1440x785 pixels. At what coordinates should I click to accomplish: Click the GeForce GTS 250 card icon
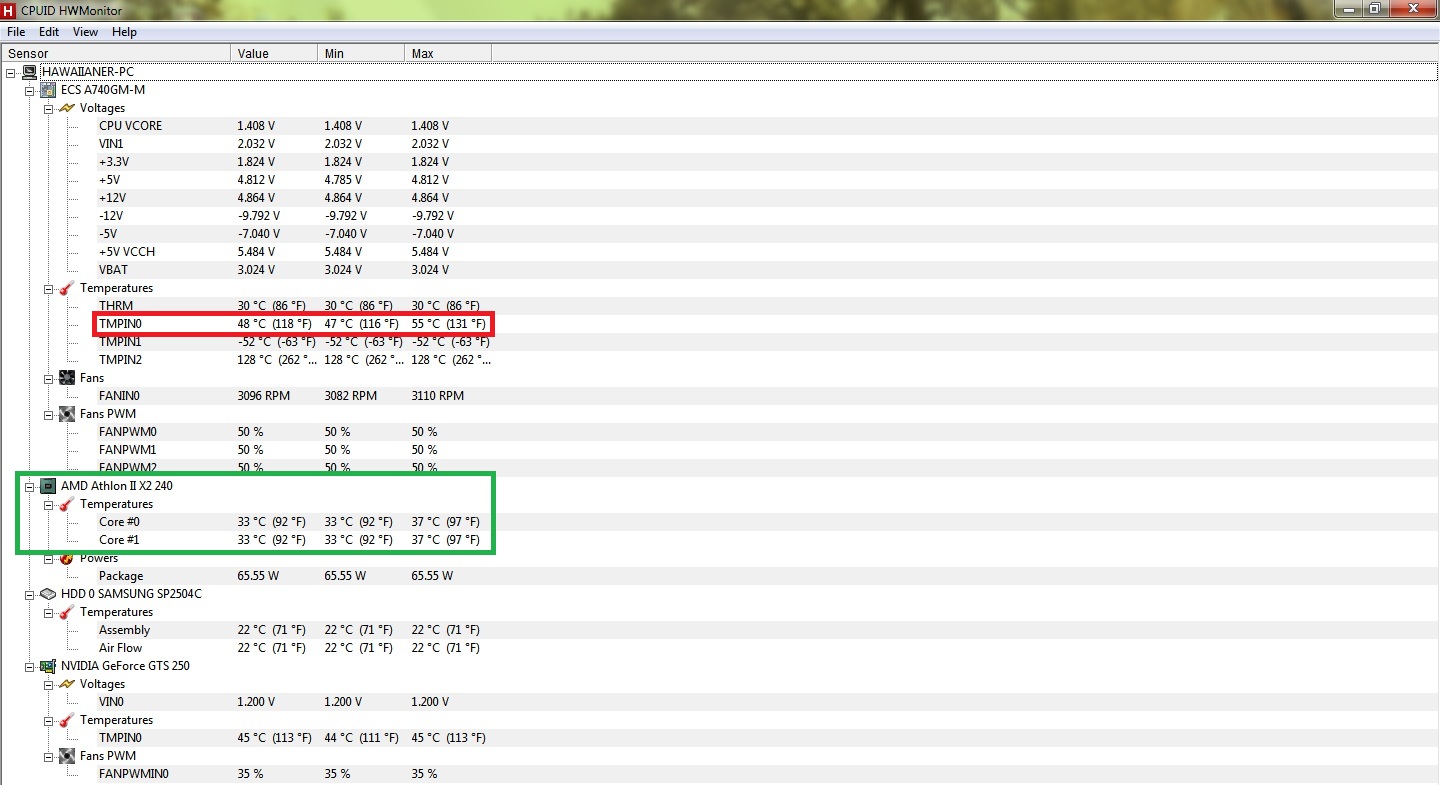pyautogui.click(x=48, y=666)
